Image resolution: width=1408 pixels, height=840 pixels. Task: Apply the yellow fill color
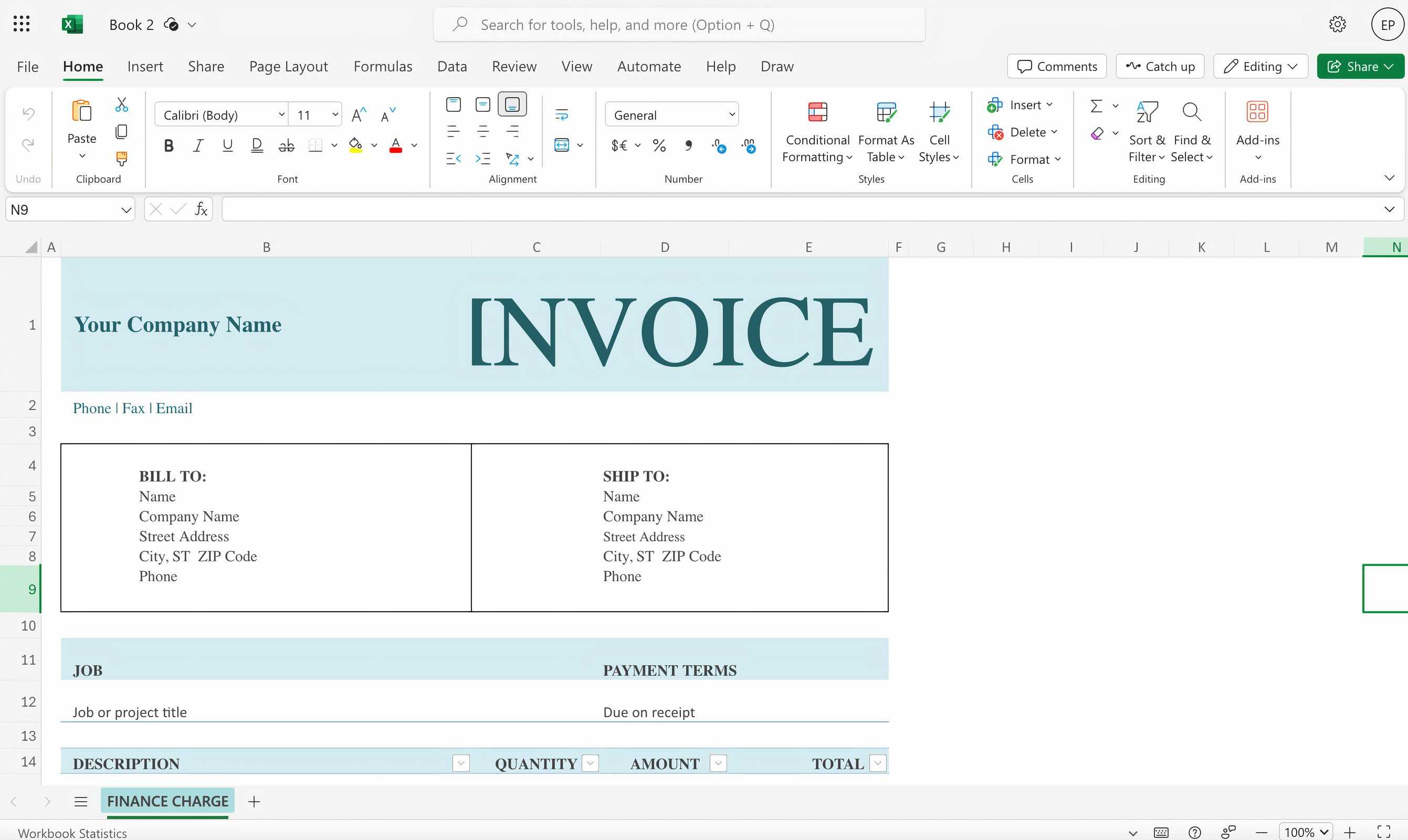point(355,145)
